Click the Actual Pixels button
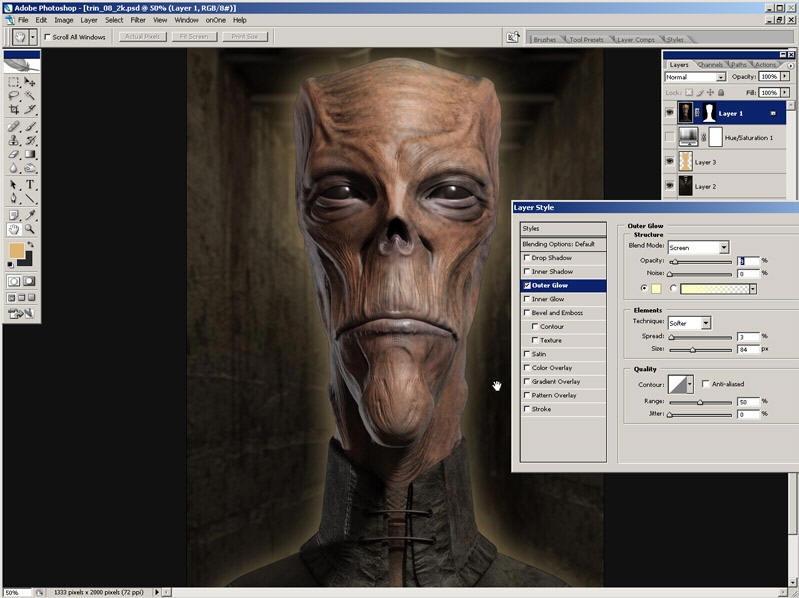The image size is (799, 598). pyautogui.click(x=143, y=37)
